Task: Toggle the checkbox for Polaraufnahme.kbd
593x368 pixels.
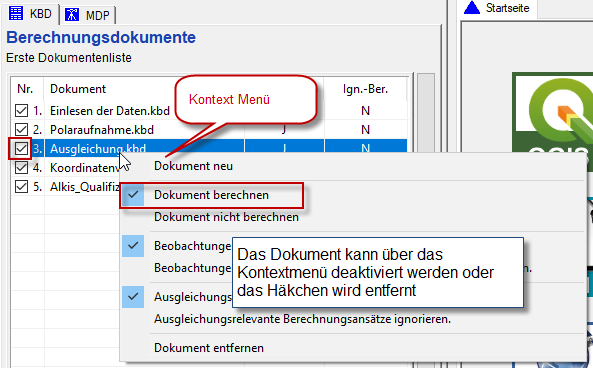Action: pyautogui.click(x=21, y=130)
